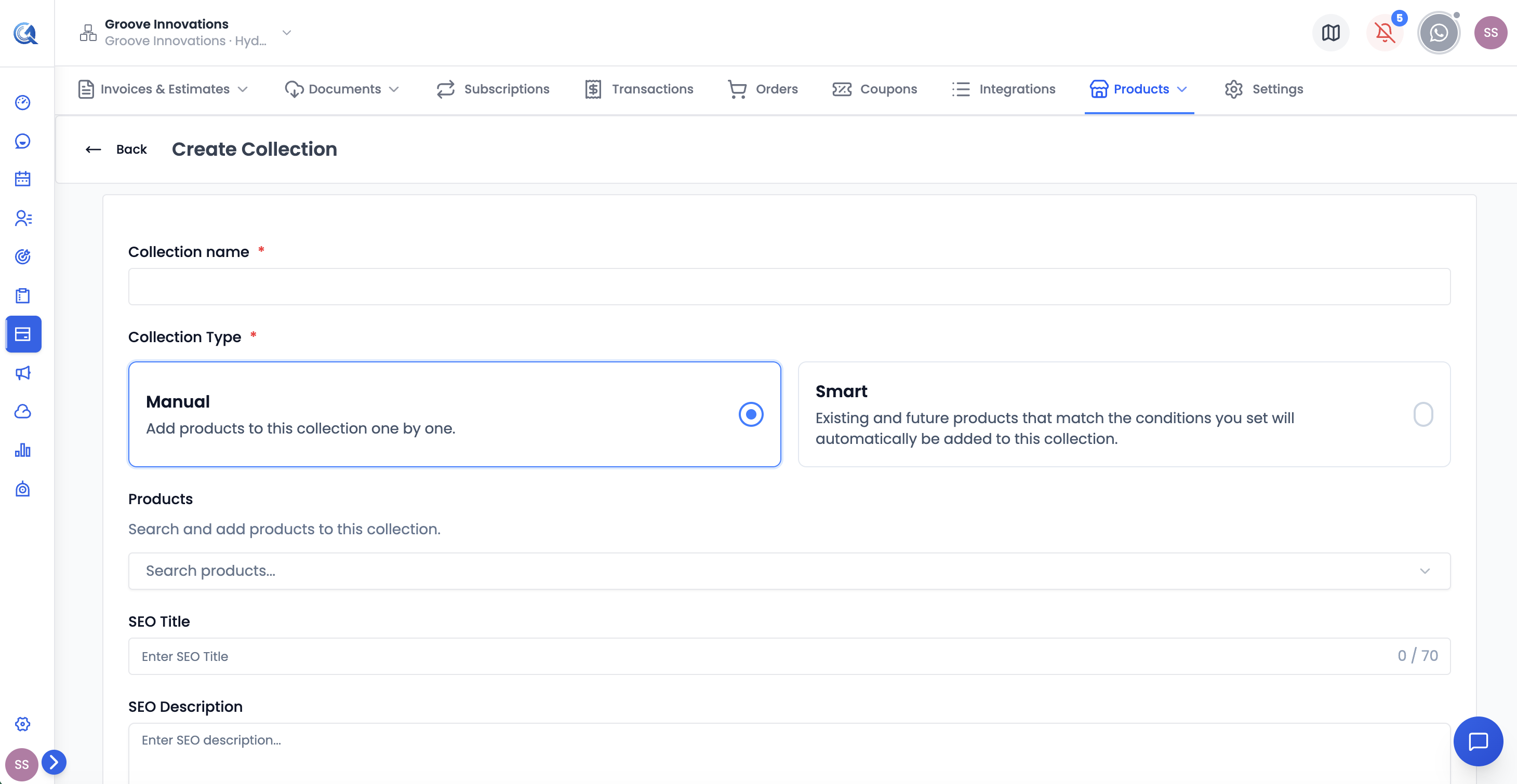Switch to the Subscriptions tab
The image size is (1517, 784).
[493, 89]
